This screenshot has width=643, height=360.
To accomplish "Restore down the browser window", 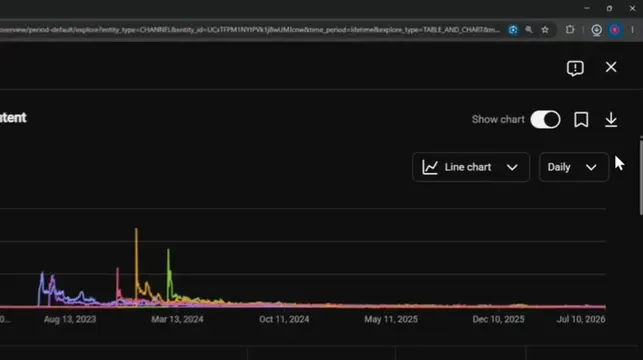I will pyautogui.click(x=609, y=8).
